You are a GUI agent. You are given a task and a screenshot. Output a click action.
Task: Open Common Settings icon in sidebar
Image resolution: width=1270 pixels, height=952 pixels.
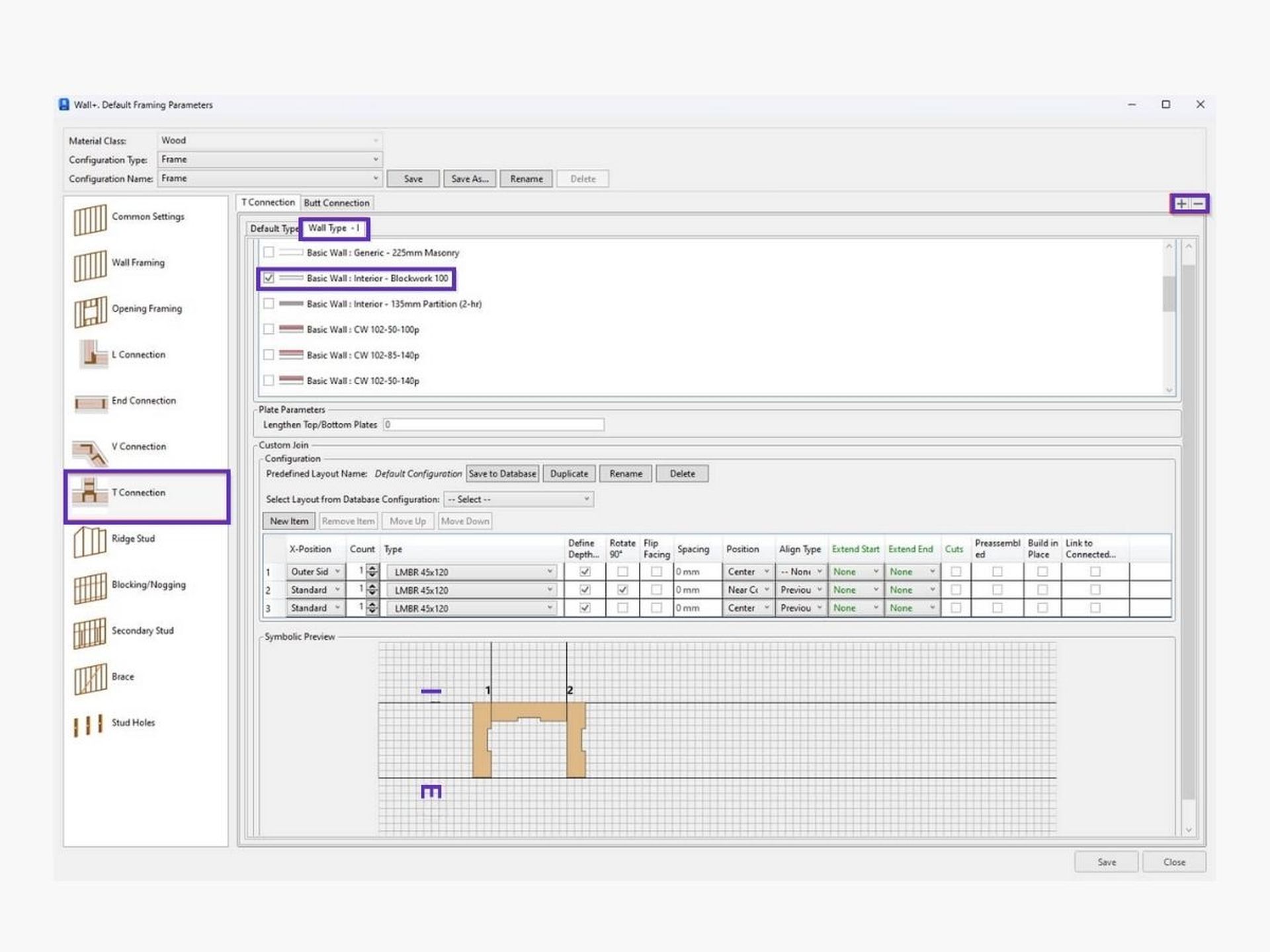coord(90,219)
